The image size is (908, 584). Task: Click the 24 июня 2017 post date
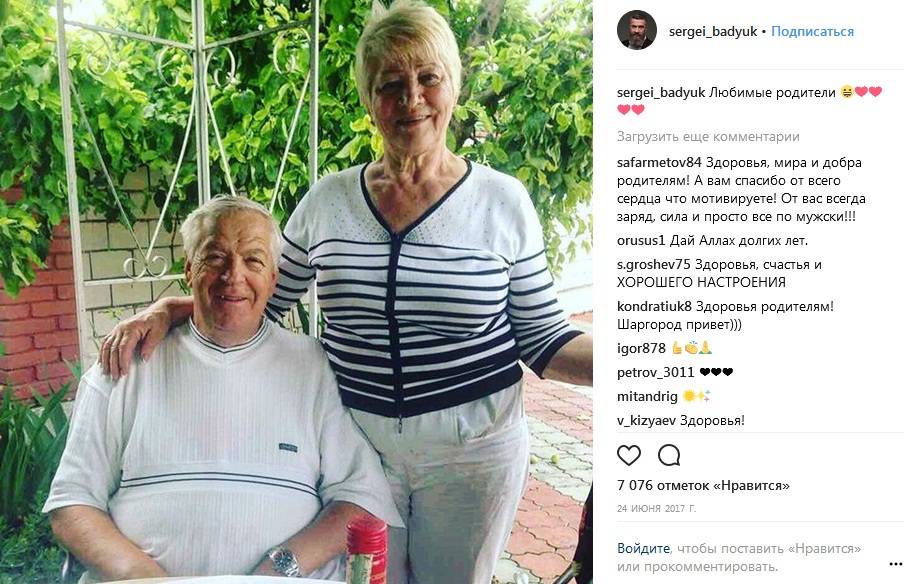(x=657, y=509)
